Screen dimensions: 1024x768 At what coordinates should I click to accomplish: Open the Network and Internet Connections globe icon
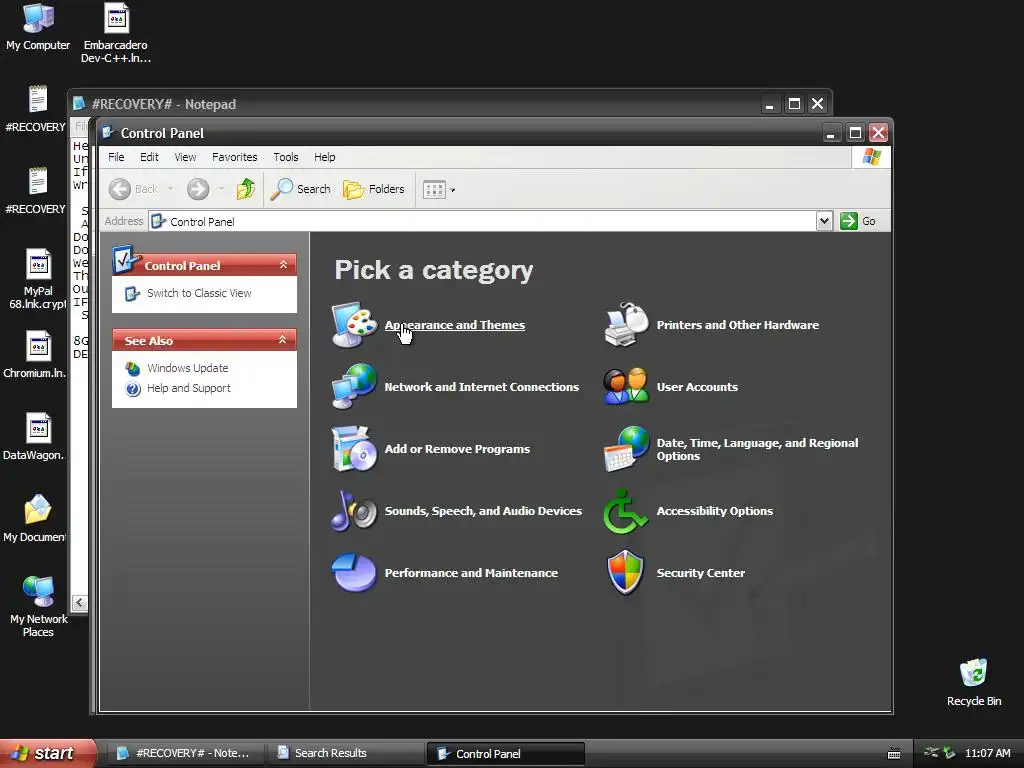click(x=354, y=387)
